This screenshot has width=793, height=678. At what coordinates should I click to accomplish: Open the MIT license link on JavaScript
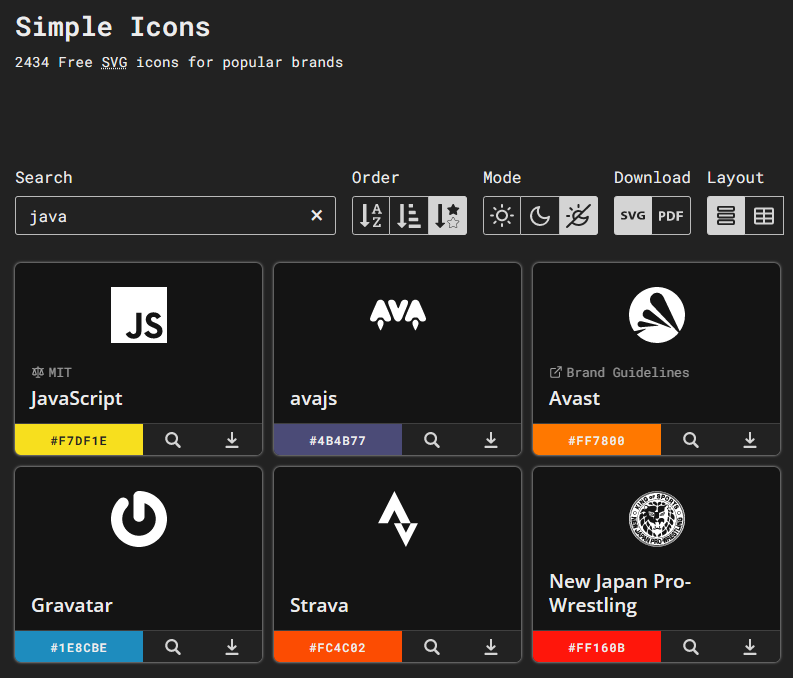52,373
